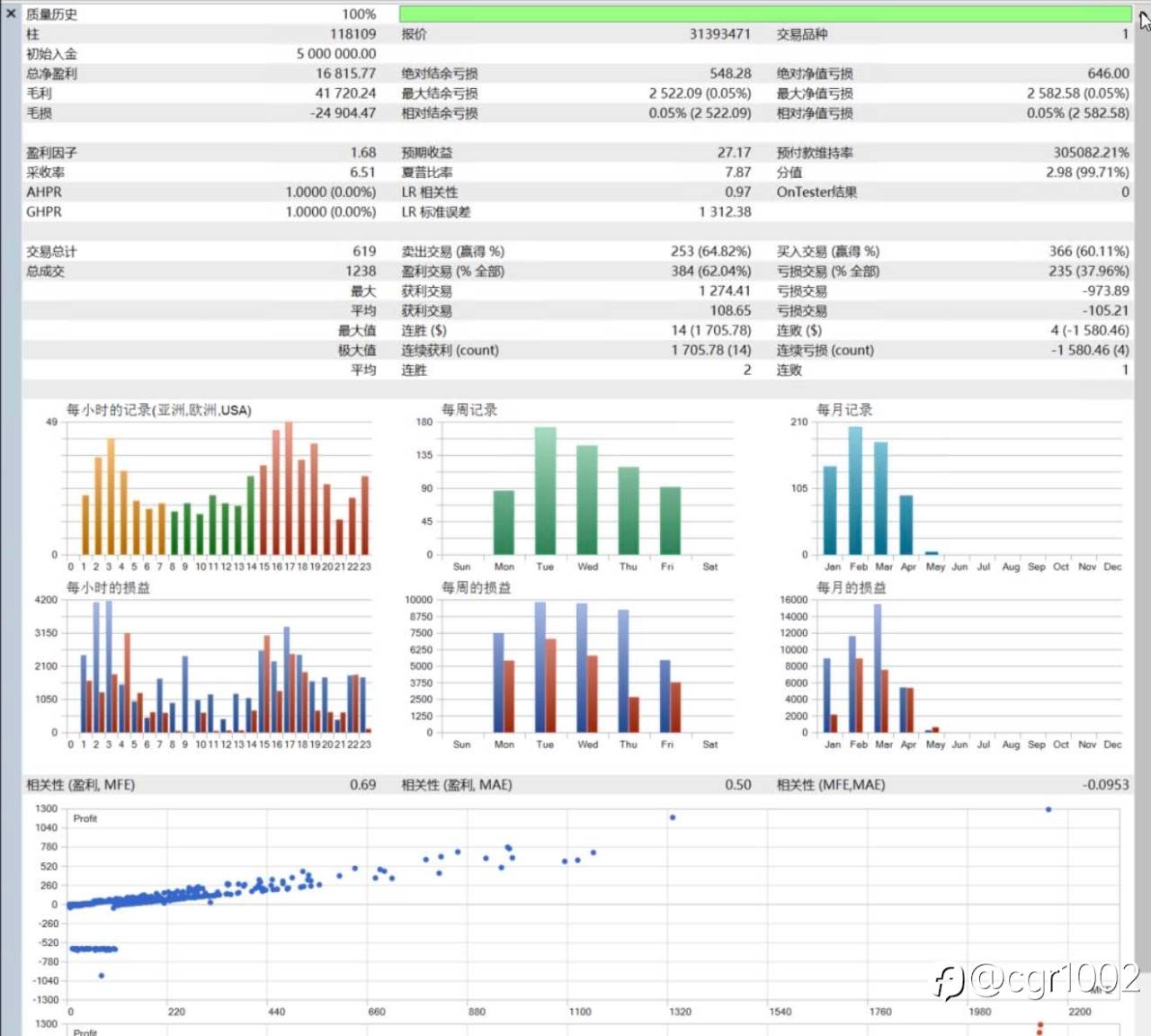
Task: Click the green quality history progress bar
Action: coord(765,14)
